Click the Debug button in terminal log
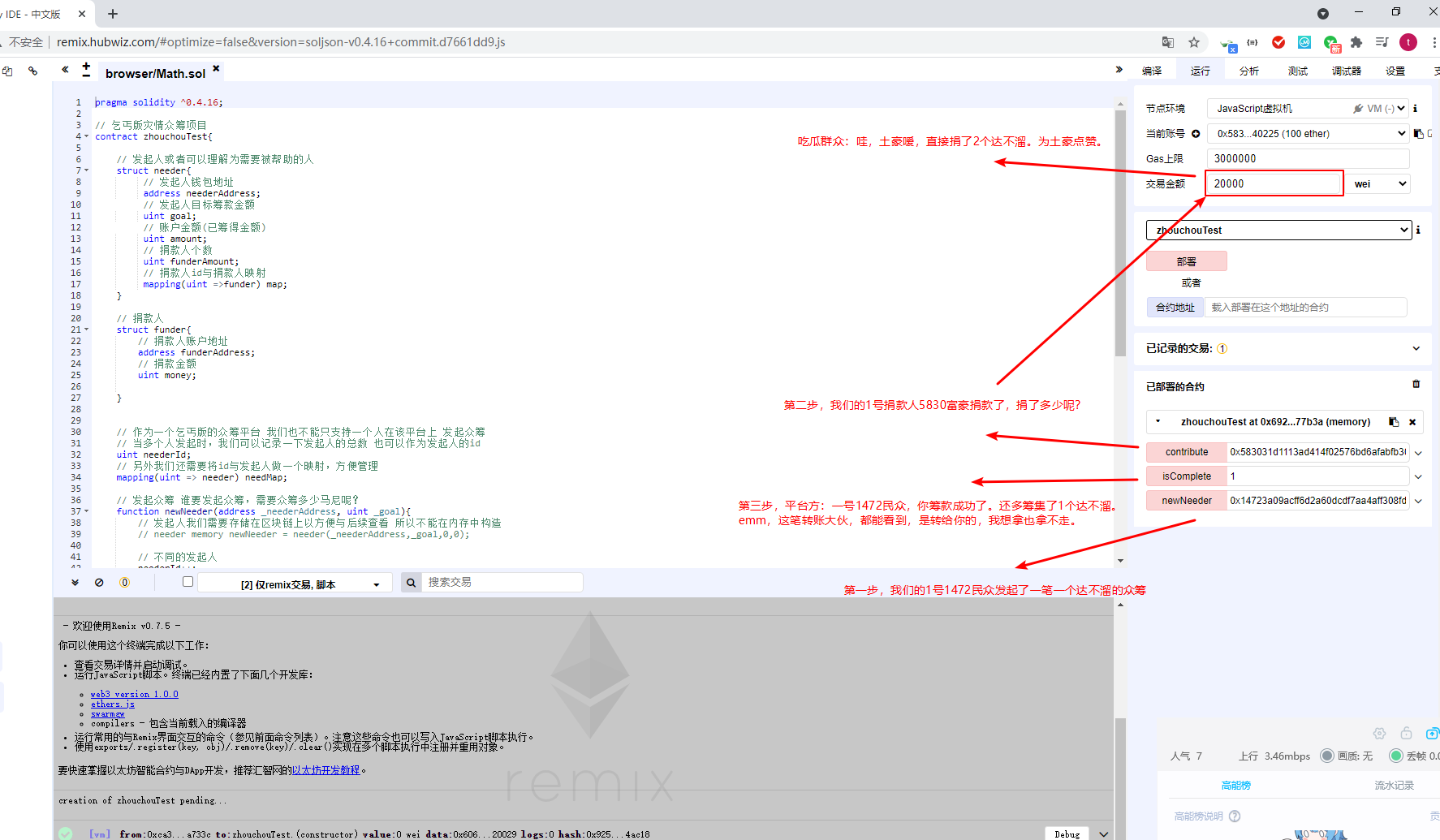The height and width of the screenshot is (840, 1440). point(1067,834)
